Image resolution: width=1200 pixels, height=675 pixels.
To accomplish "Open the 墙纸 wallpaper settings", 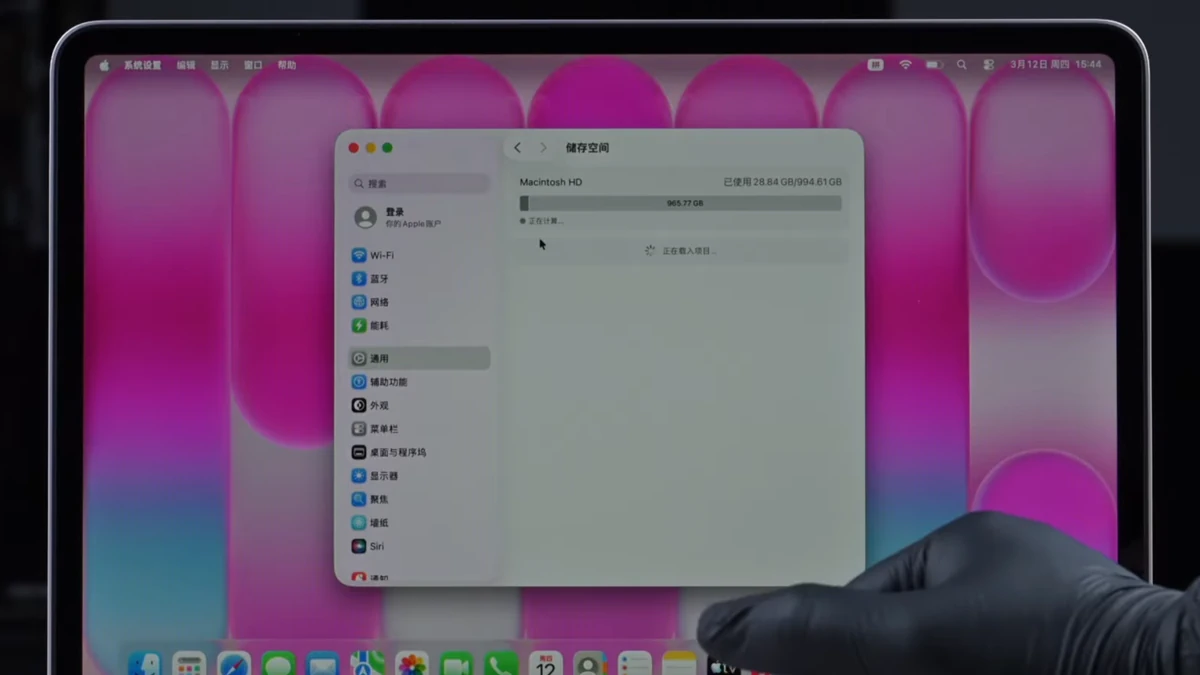I will (419, 523).
